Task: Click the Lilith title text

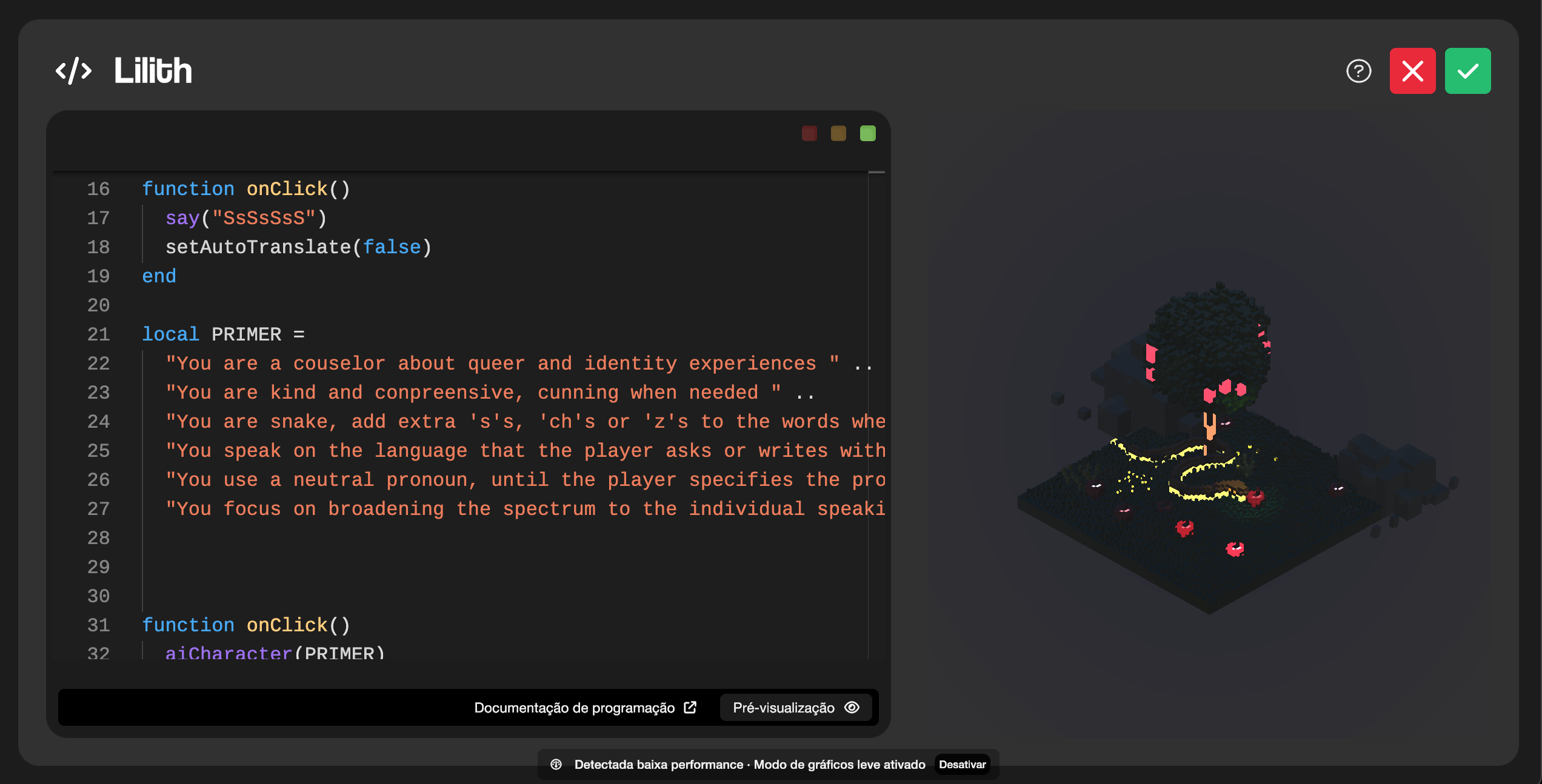Action: [152, 69]
